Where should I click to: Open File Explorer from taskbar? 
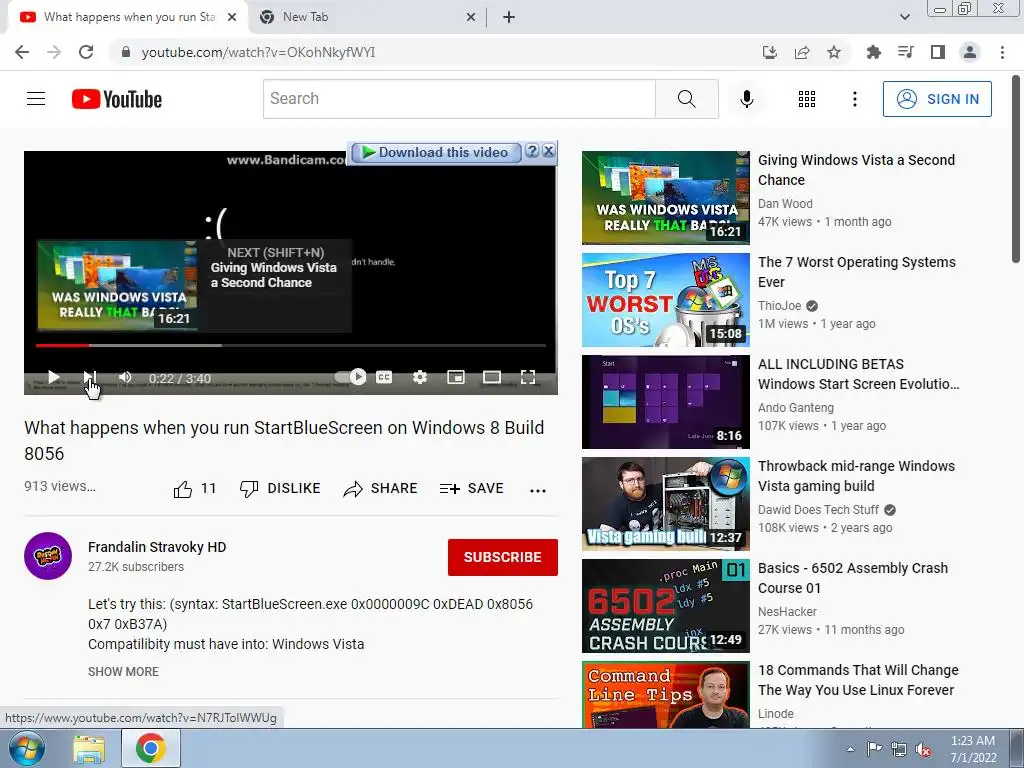pyautogui.click(x=89, y=749)
